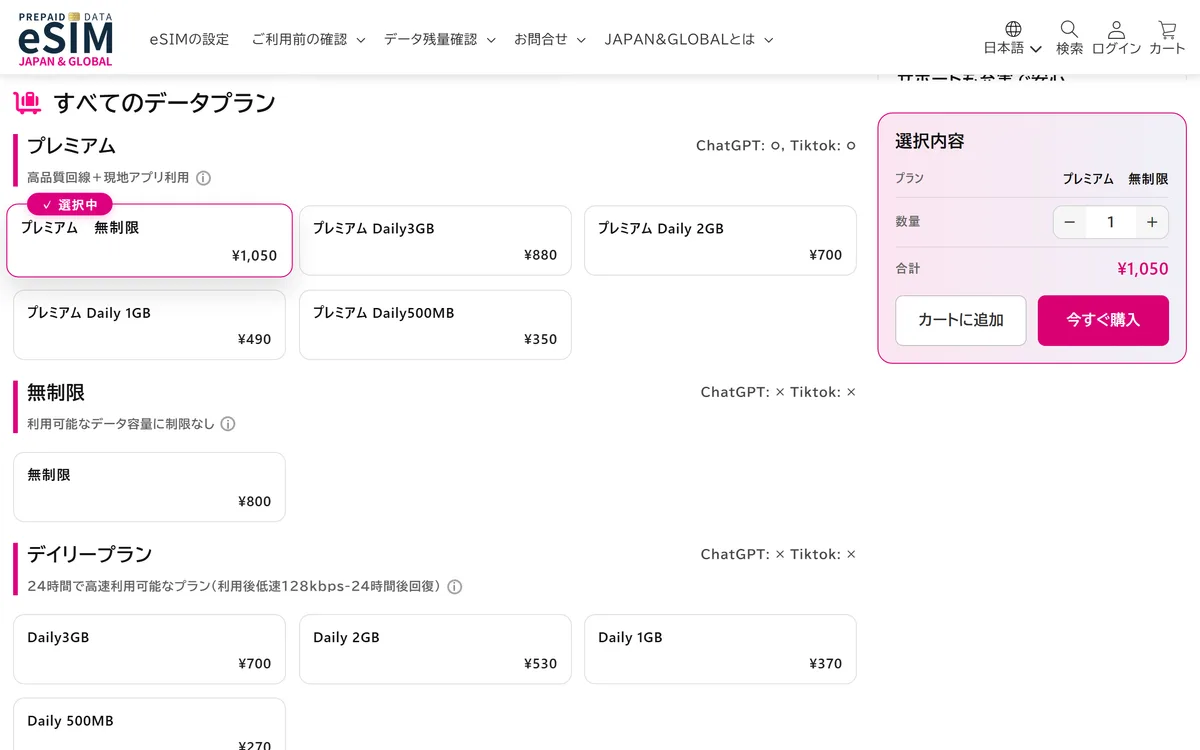The width and height of the screenshot is (1200, 750).
Task: Click the 合計 ¥1,050 total amount
Action: click(1142, 269)
